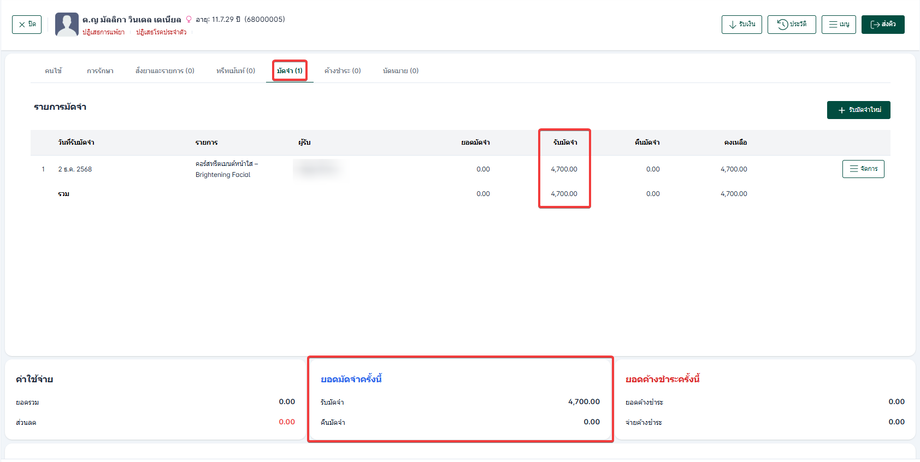Click the date cell 2 ธ.ค. 2568
The height and width of the screenshot is (462, 920).
75,170
